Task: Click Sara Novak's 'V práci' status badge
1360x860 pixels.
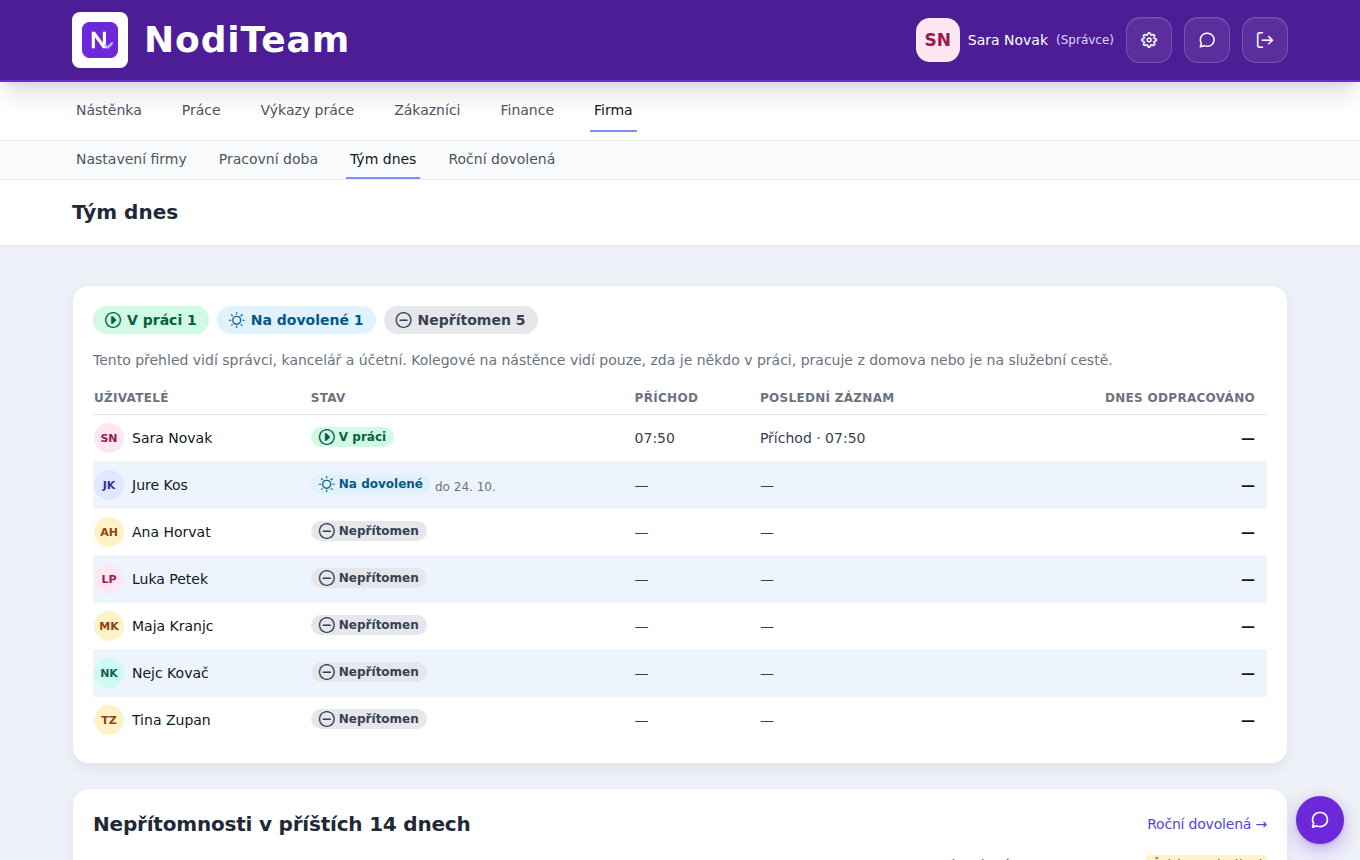Action: tap(352, 437)
